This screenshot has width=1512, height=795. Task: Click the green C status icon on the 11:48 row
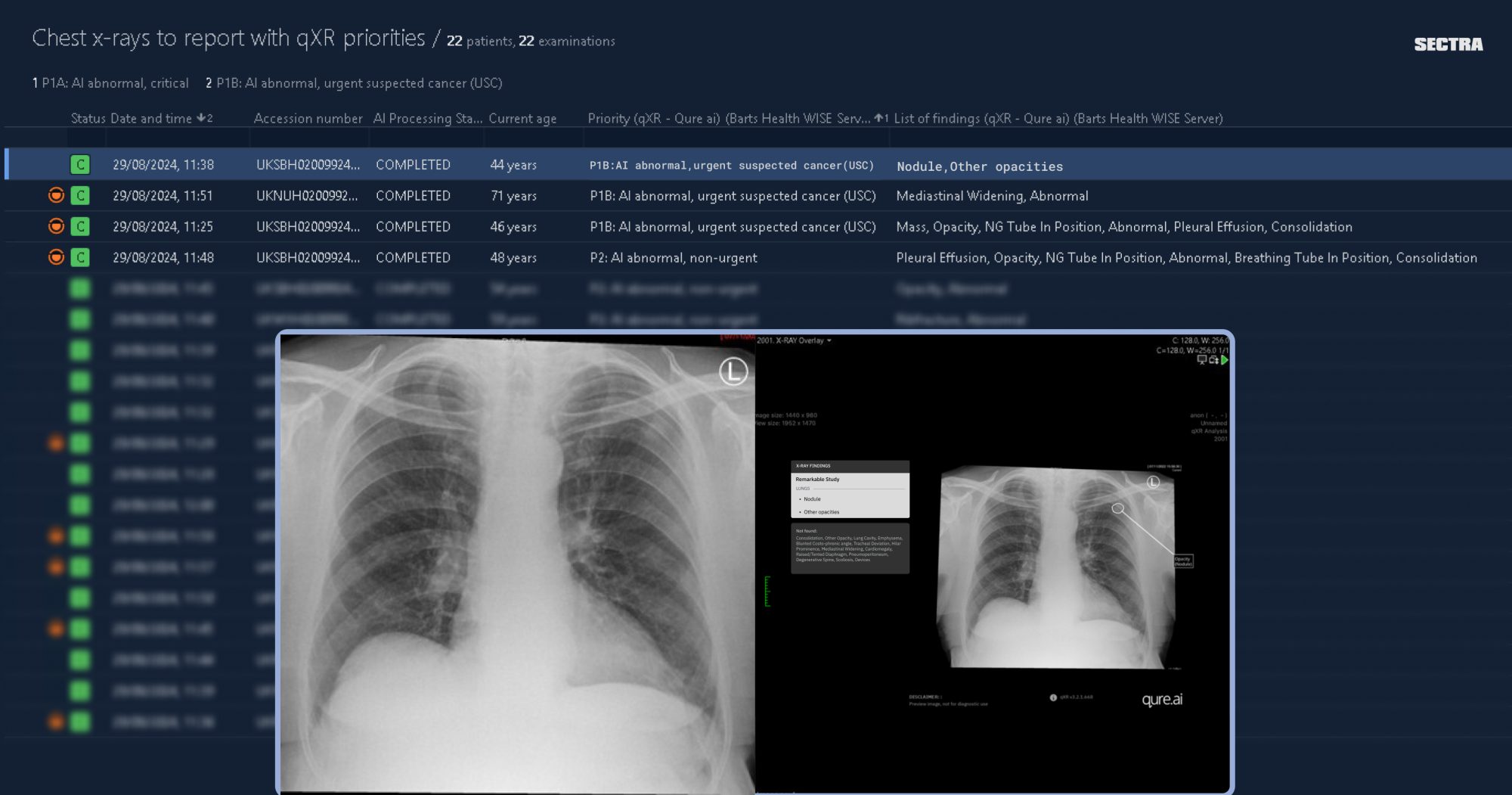point(80,257)
